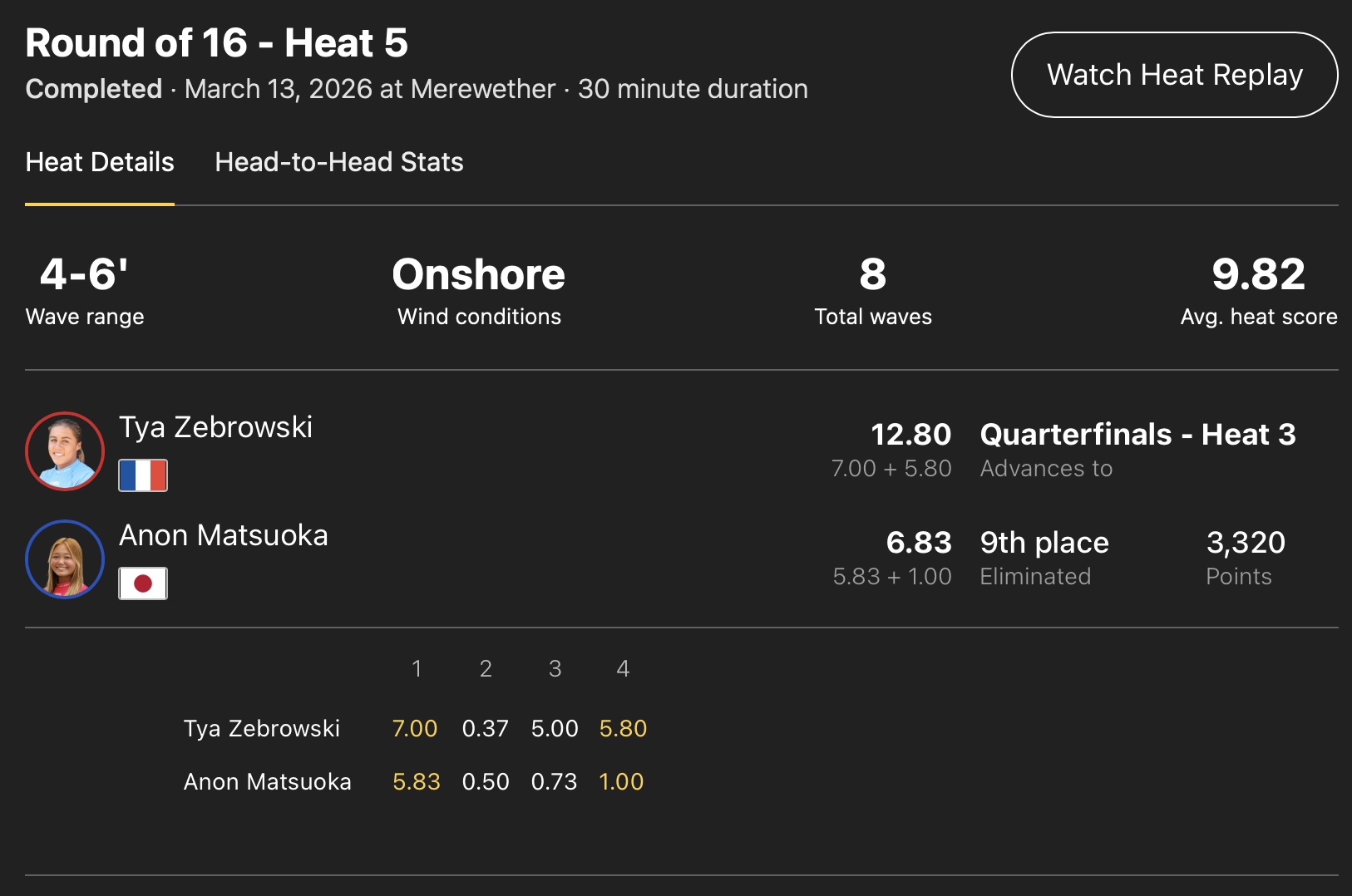This screenshot has height=896, width=1352.
Task: Click Zebrowski's 5.00 third wave score
Action: [x=555, y=729]
